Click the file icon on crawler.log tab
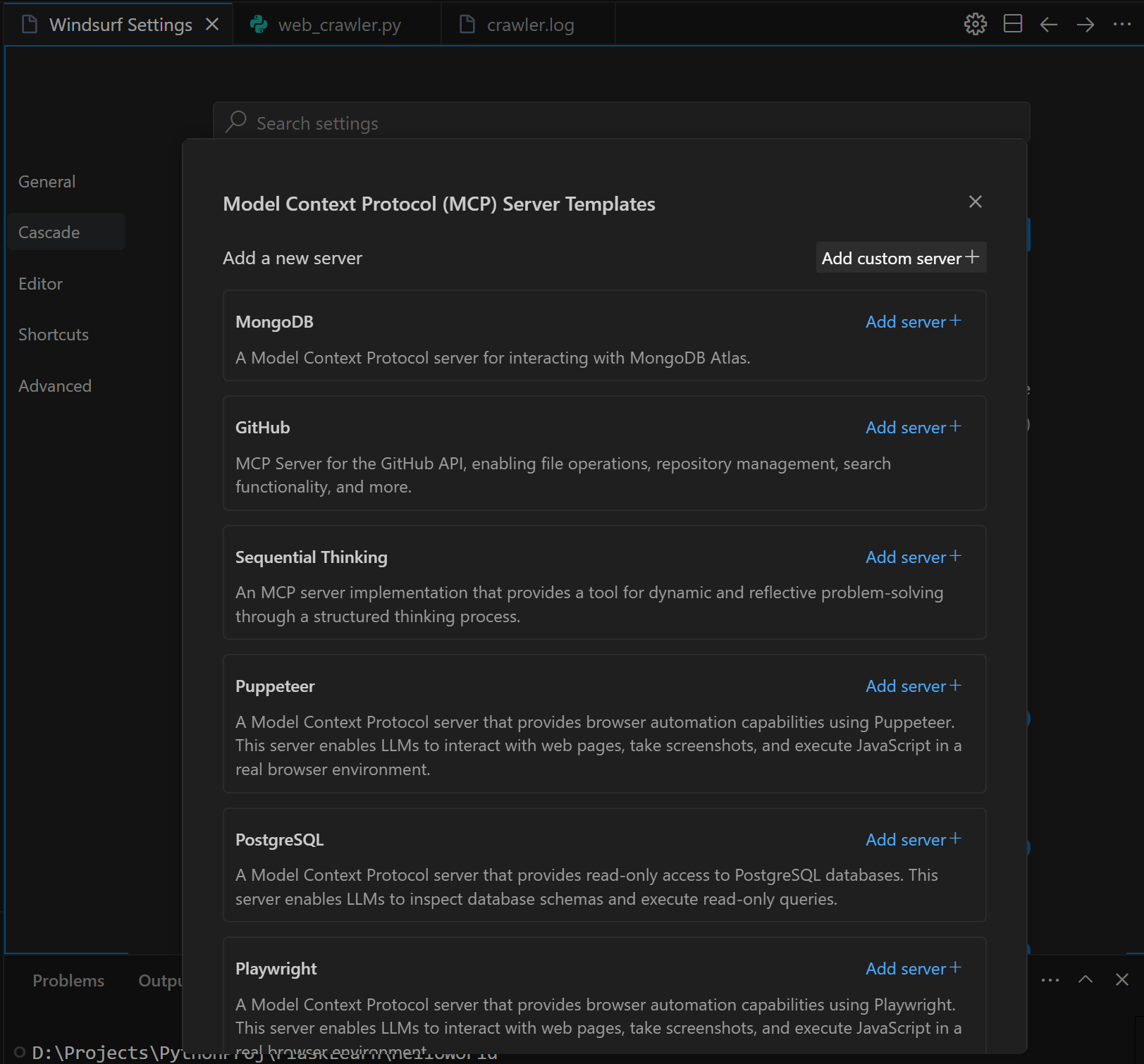 pyautogui.click(x=467, y=25)
